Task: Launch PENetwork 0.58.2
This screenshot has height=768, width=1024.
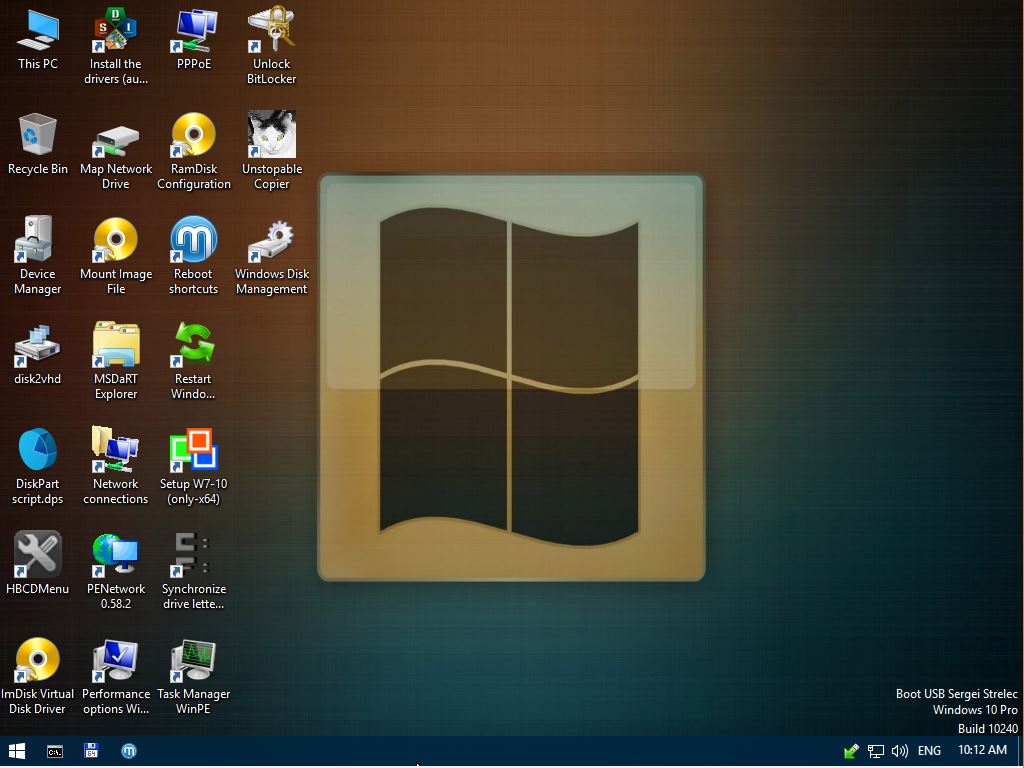Action: click(115, 555)
